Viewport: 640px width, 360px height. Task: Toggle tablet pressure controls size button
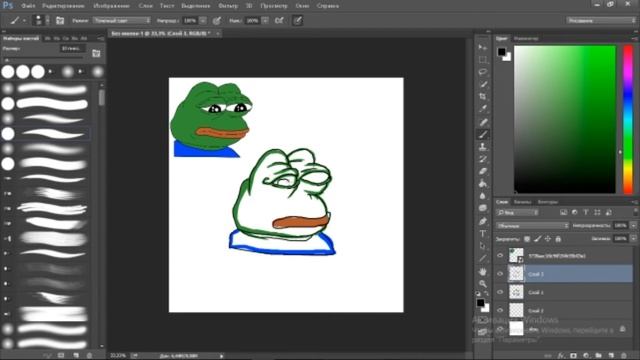point(298,20)
